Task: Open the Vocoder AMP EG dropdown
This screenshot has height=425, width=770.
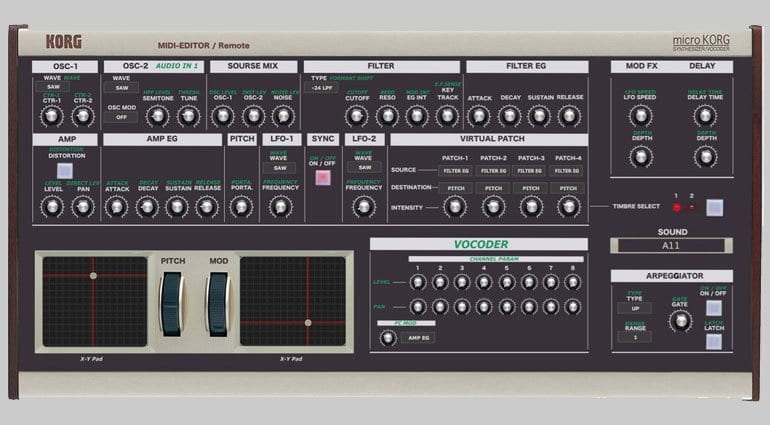Action: coord(418,338)
